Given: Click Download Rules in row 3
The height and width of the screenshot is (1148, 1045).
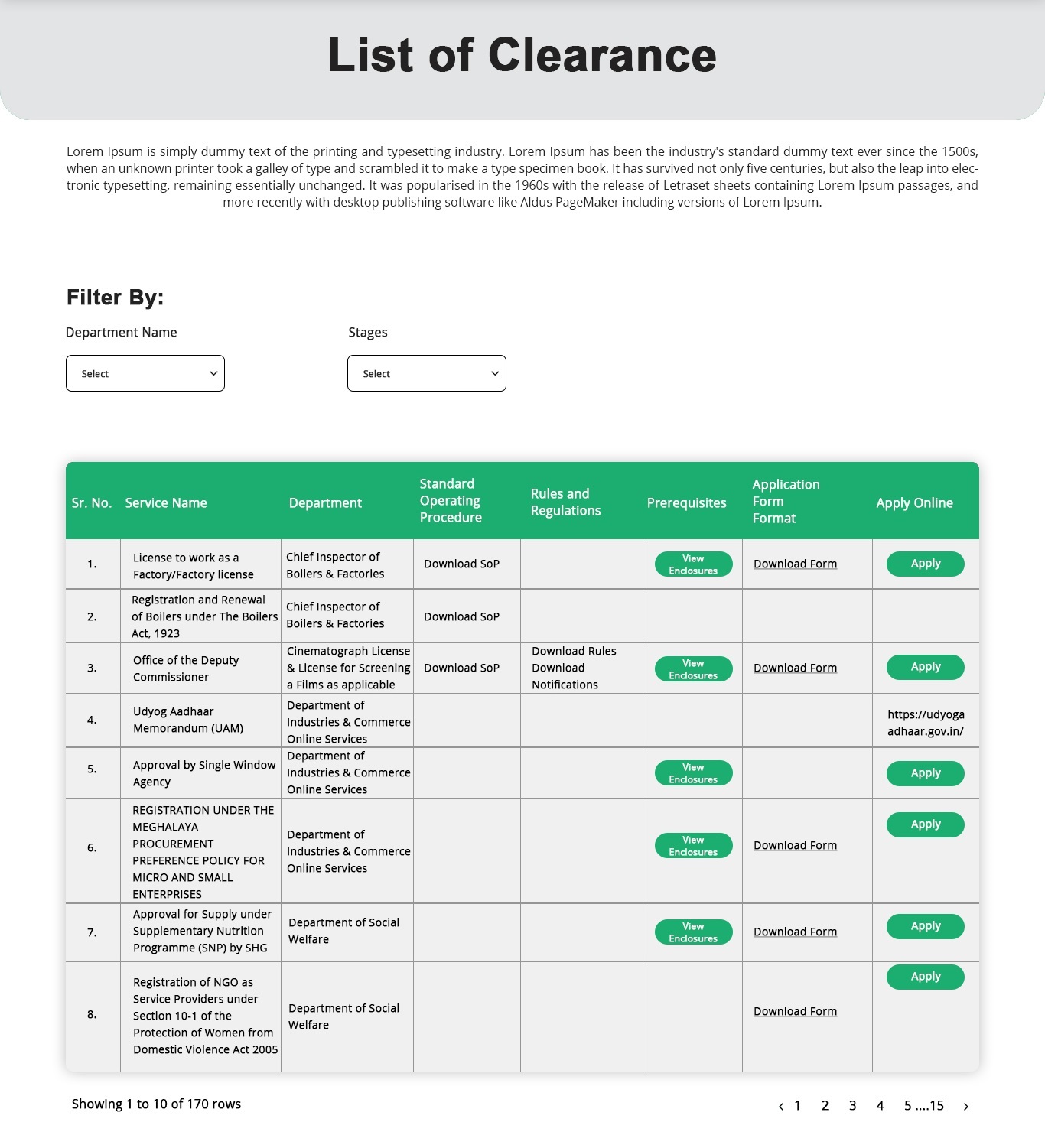Looking at the screenshot, I should (x=574, y=651).
